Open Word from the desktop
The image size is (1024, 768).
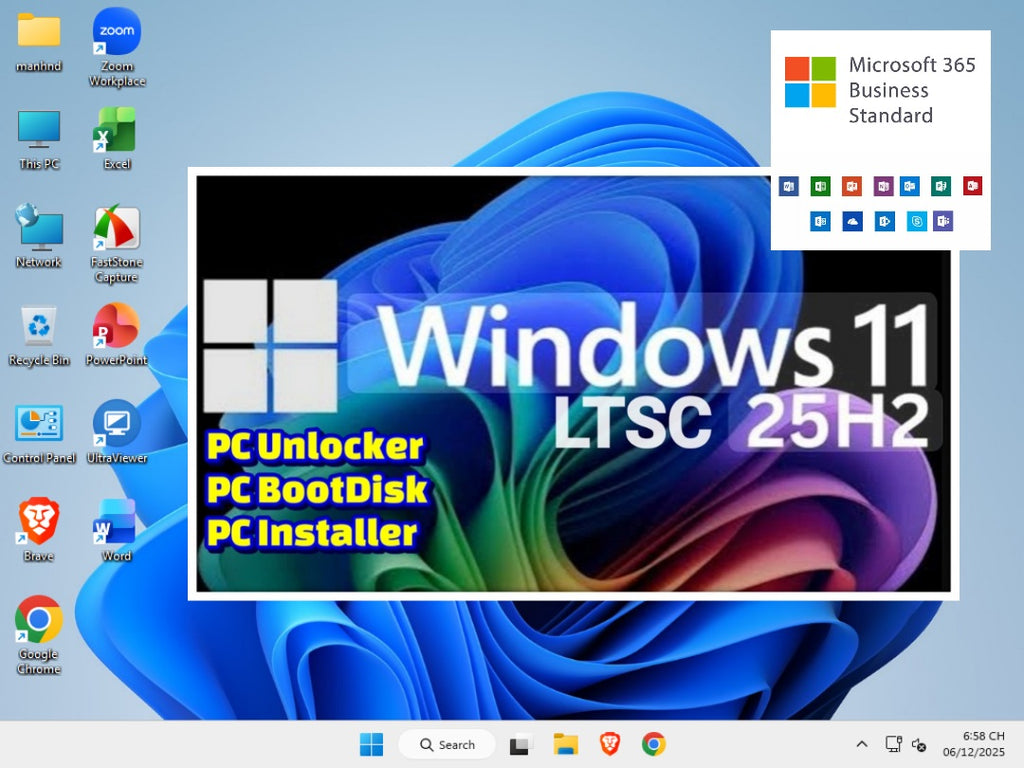[115, 520]
